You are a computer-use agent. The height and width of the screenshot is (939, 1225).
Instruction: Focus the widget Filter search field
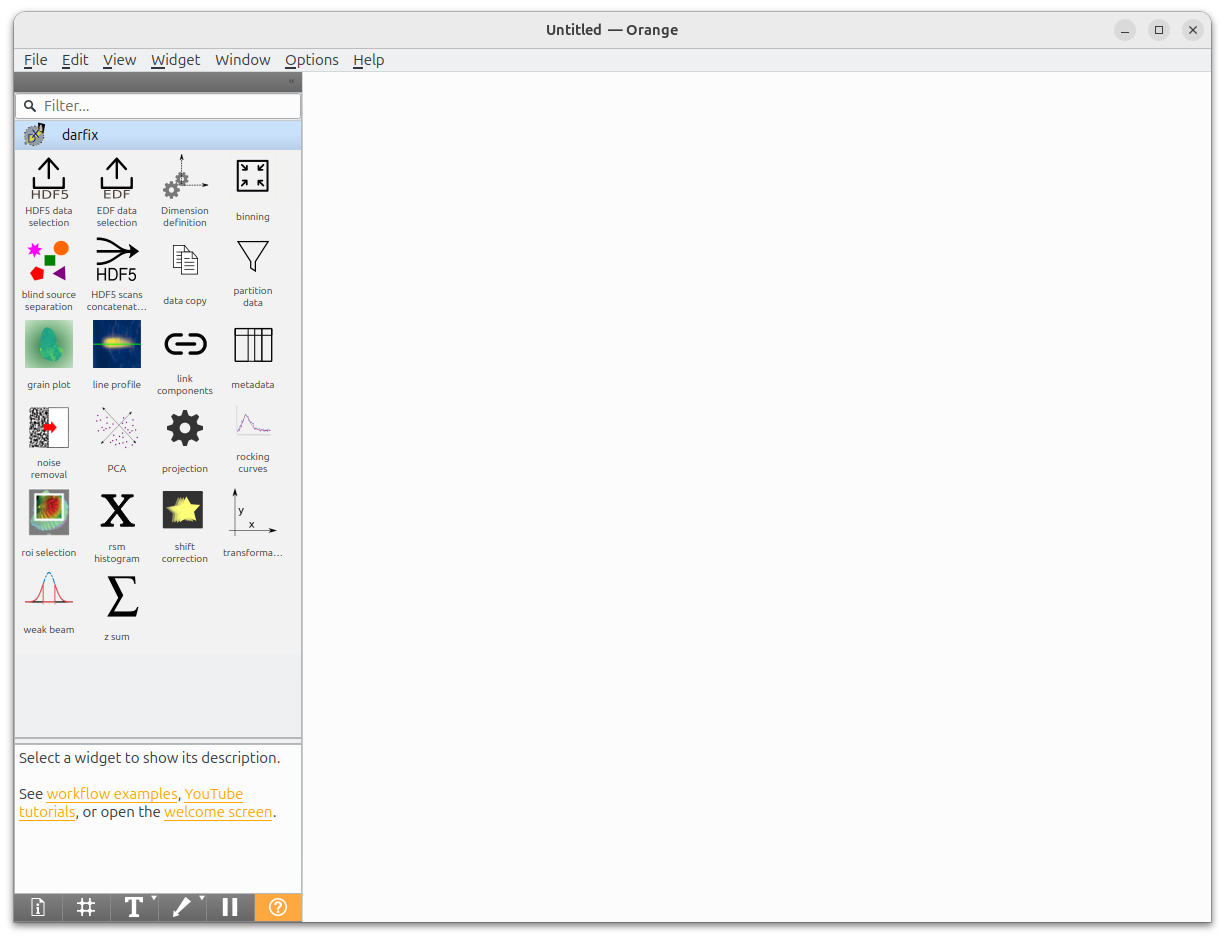click(x=158, y=106)
